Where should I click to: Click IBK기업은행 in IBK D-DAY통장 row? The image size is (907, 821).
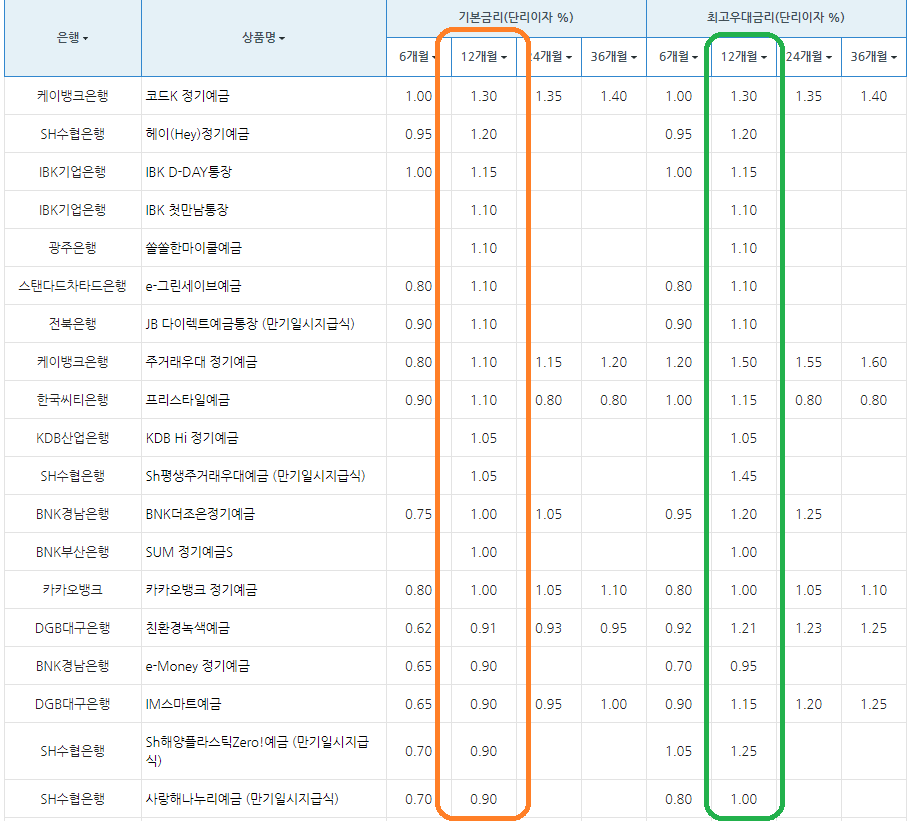pos(72,172)
